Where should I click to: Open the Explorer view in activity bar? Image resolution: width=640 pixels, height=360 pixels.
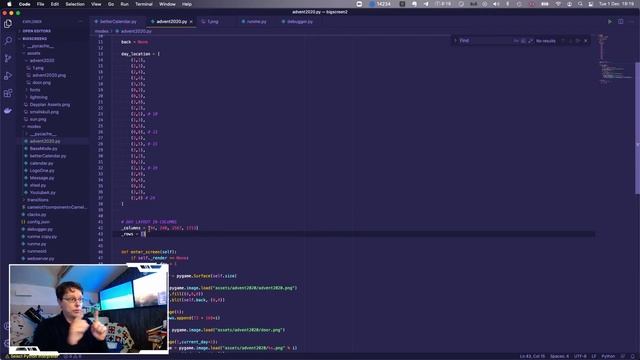(8, 24)
